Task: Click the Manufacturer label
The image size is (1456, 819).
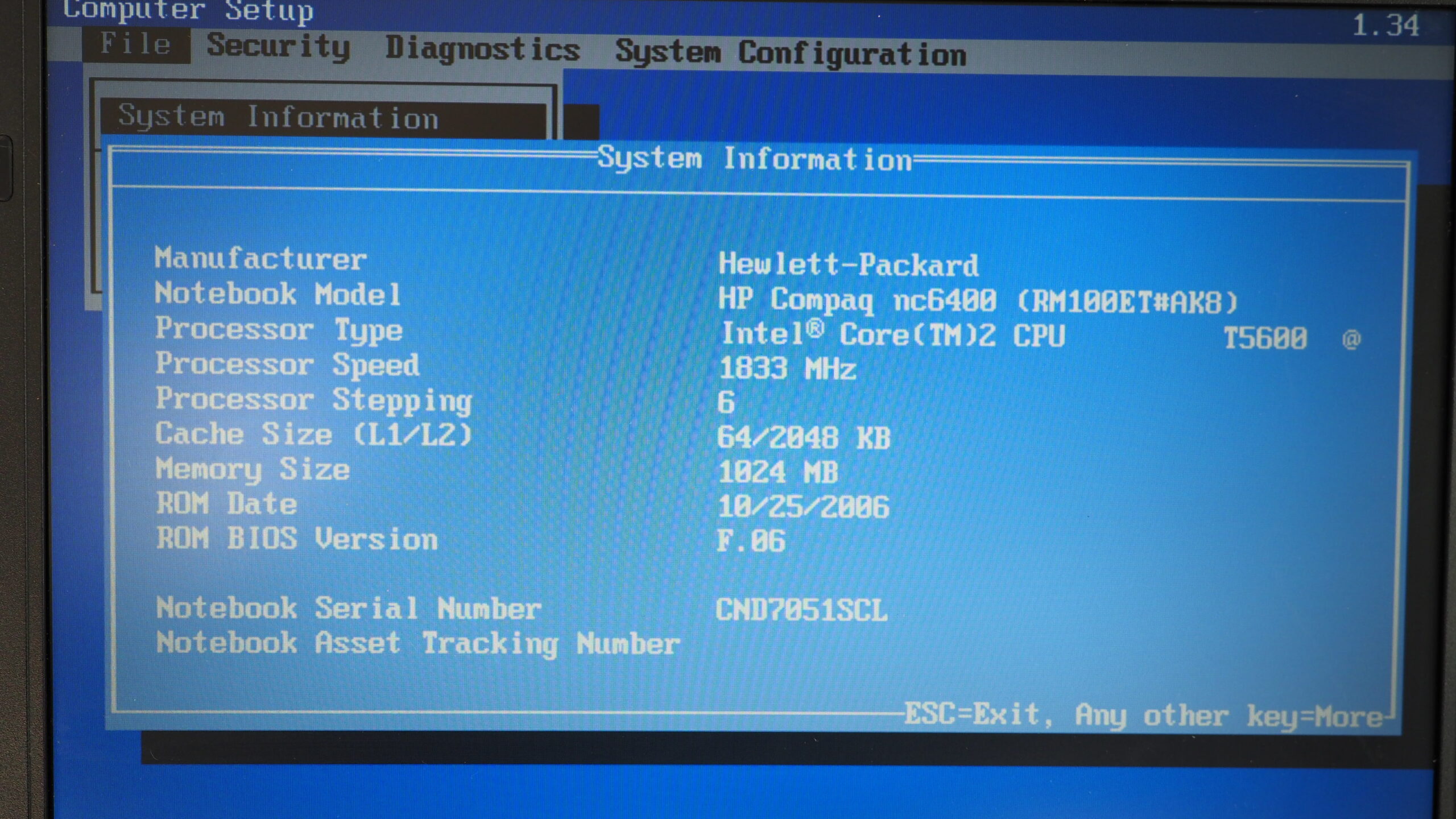Action: [x=260, y=259]
